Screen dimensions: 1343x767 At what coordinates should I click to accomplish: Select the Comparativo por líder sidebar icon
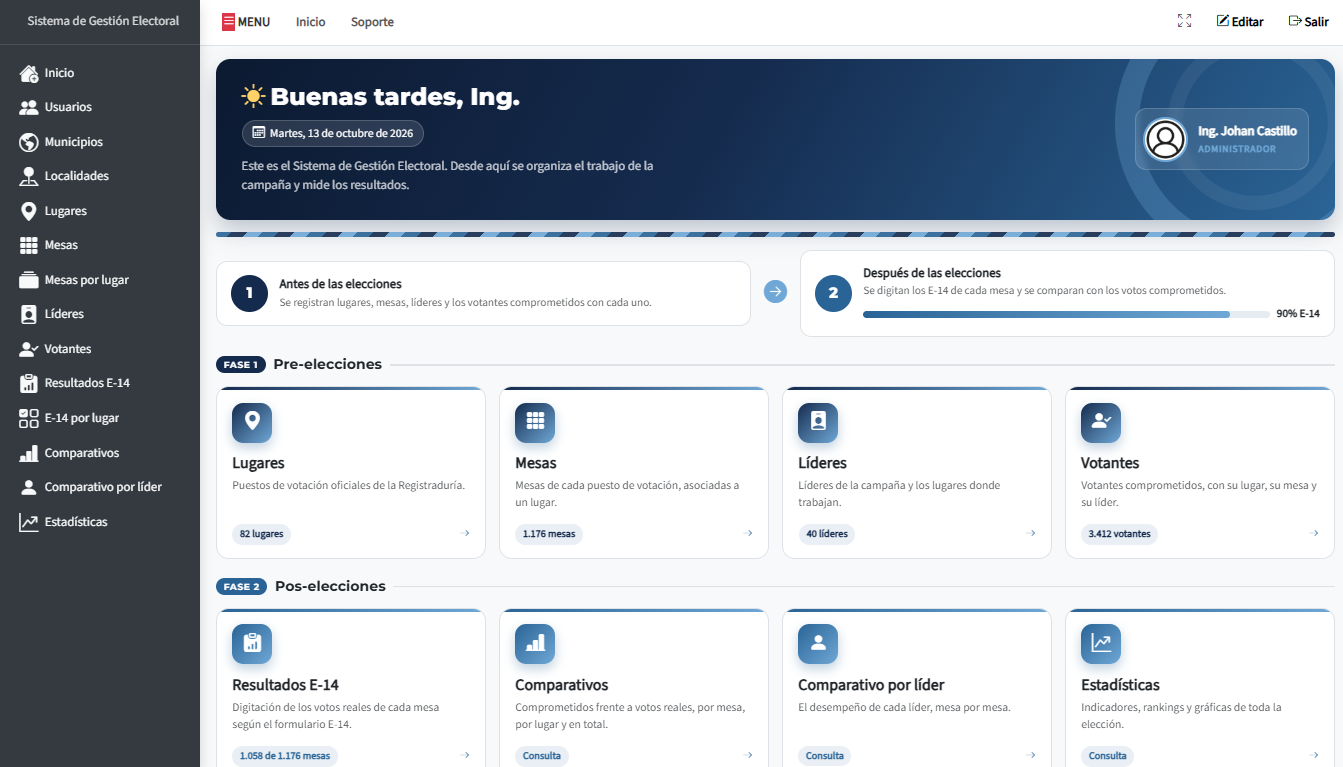click(29, 487)
